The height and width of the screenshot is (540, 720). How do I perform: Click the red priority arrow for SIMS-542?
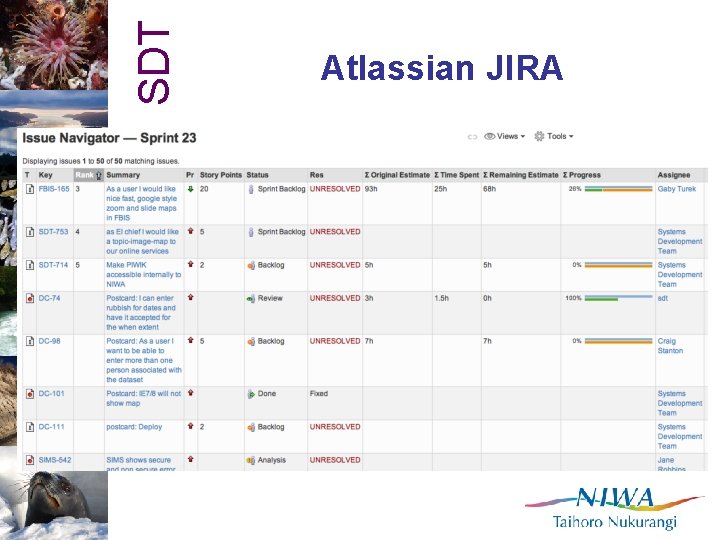click(191, 459)
